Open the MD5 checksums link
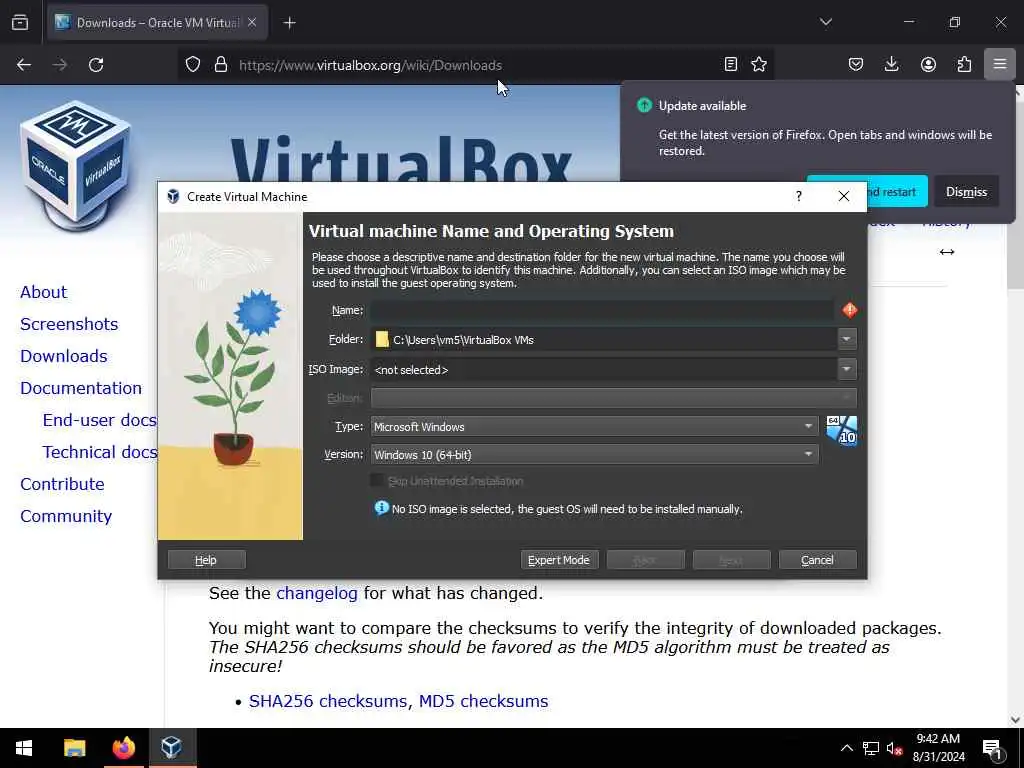The width and height of the screenshot is (1024, 768). [x=483, y=701]
